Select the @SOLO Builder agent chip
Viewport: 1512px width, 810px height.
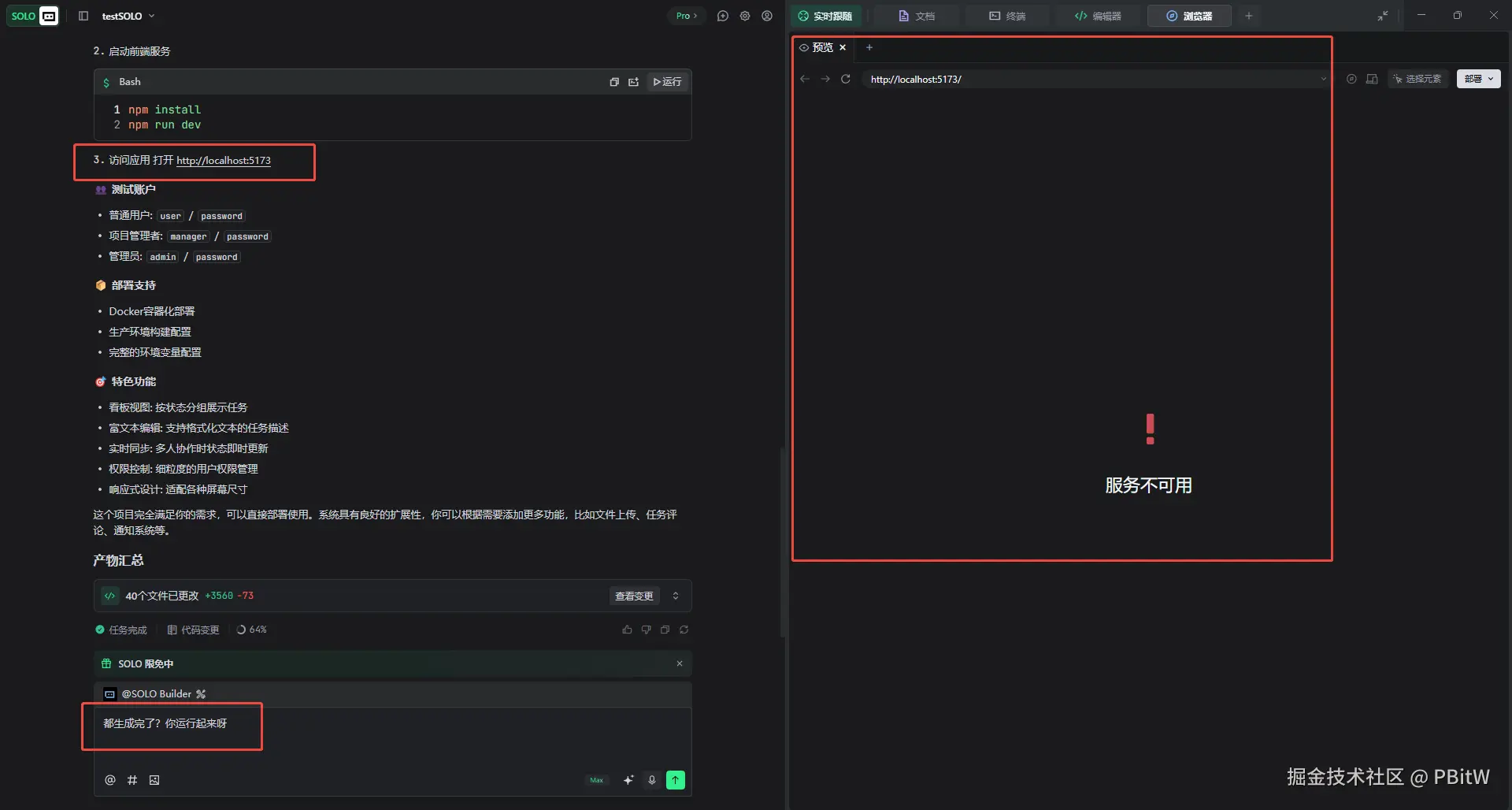pos(155,694)
